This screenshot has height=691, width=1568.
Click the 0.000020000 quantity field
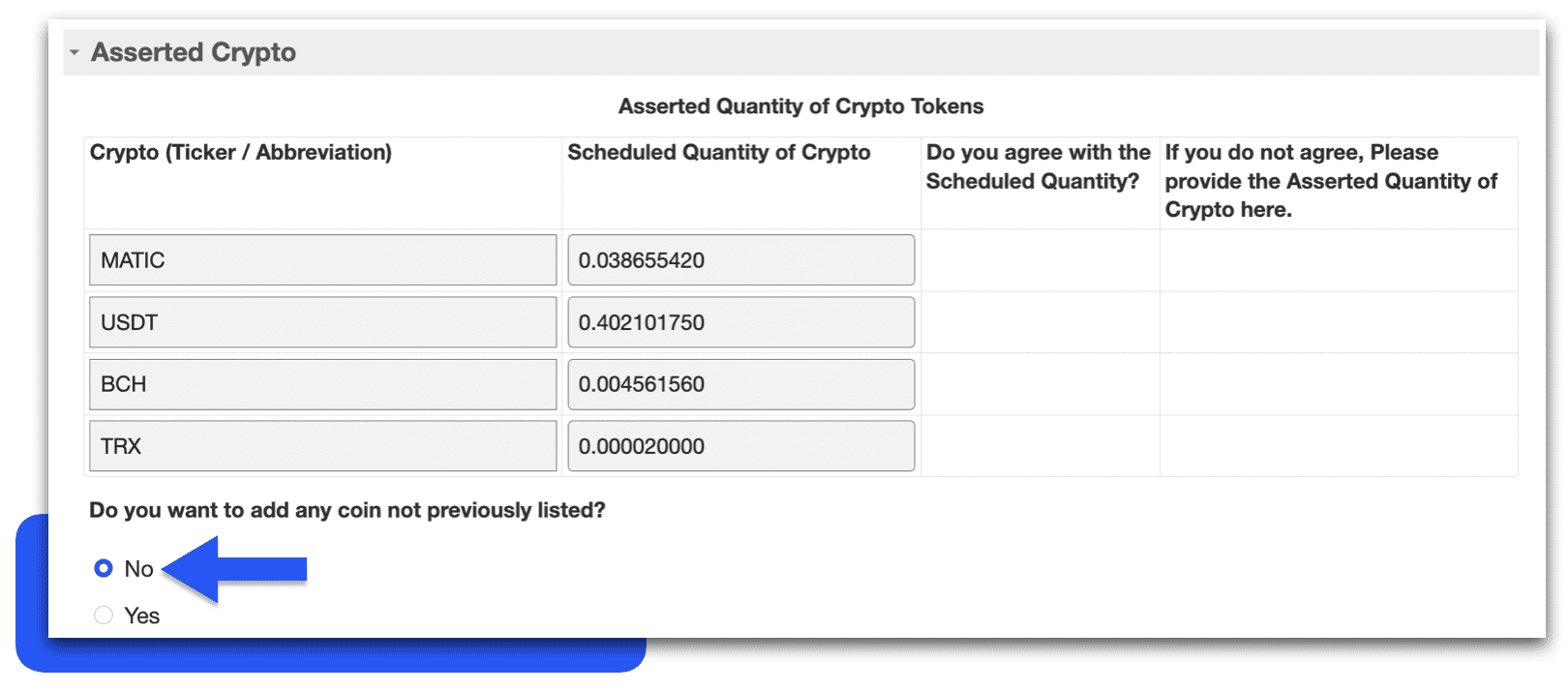pos(740,446)
